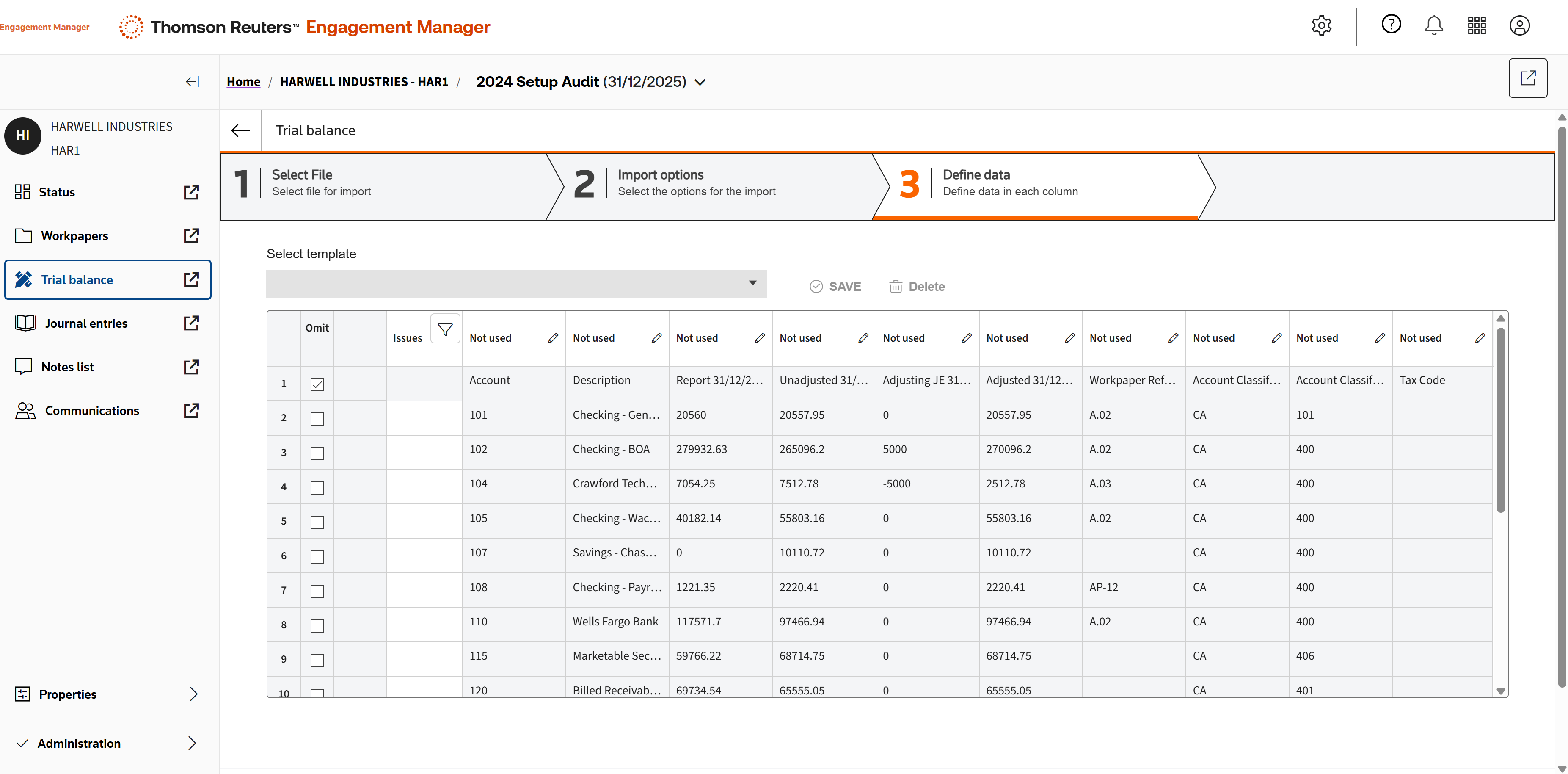Image resolution: width=1568 pixels, height=774 pixels.
Task: Open the Select template dropdown
Action: click(x=515, y=283)
